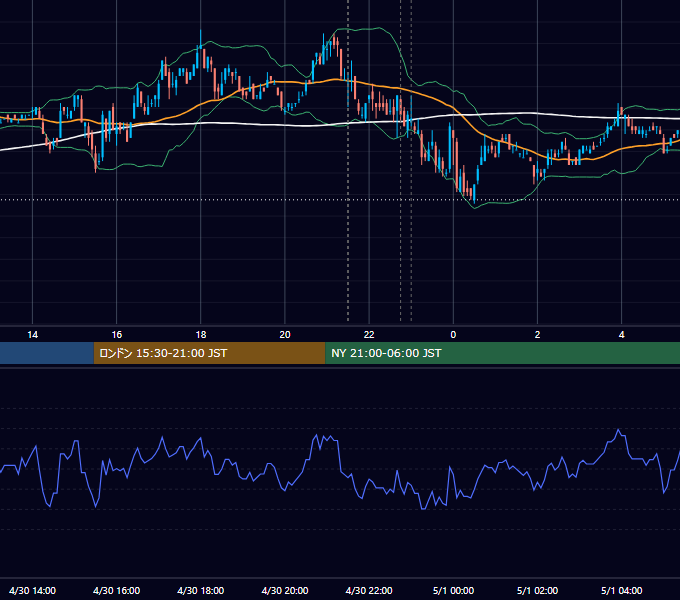Click the 22 hour label on price chart
The width and height of the screenshot is (680, 600).
tap(369, 335)
